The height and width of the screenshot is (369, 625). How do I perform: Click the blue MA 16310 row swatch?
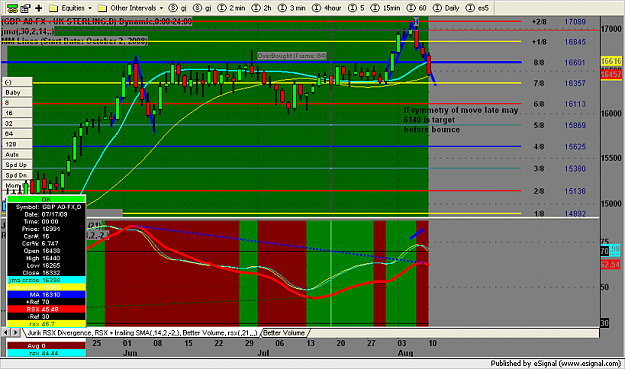[x=46, y=294]
